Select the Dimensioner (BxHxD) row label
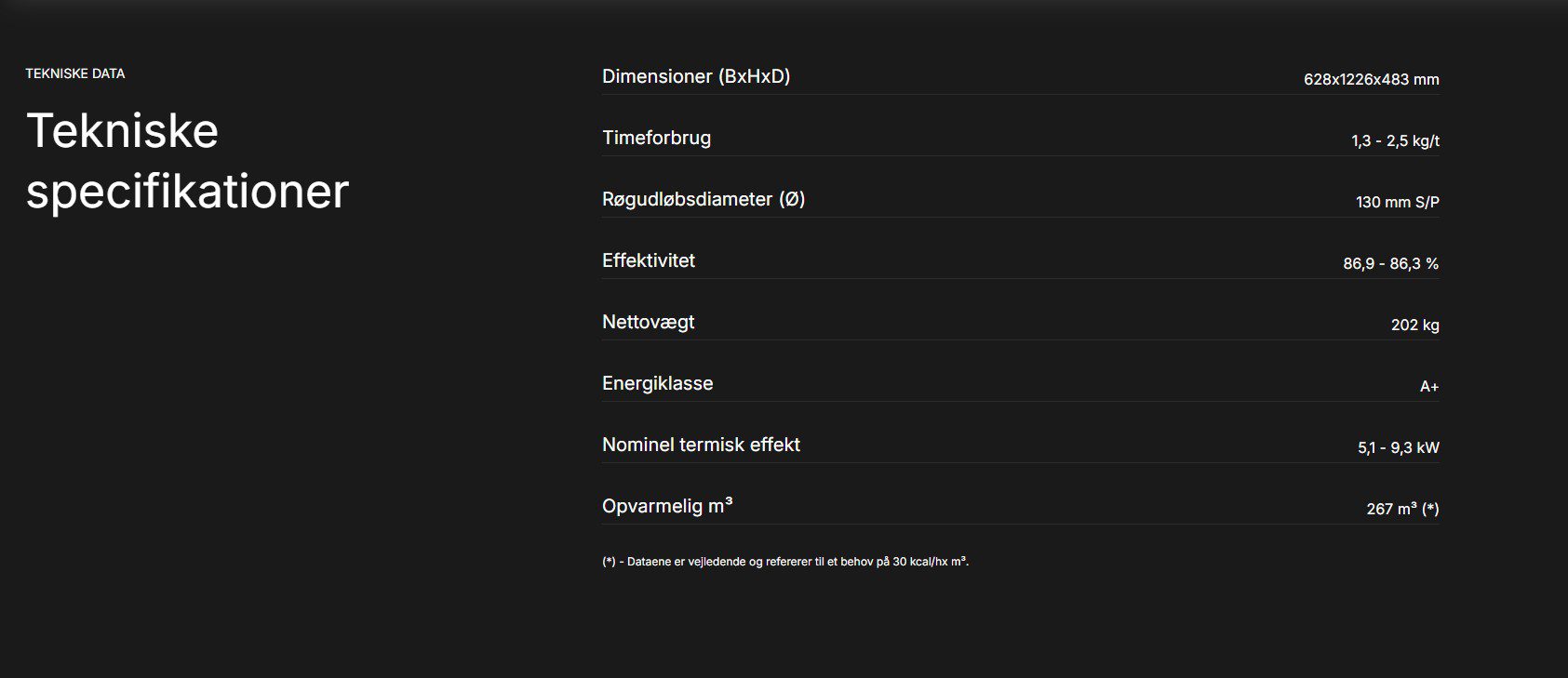The height and width of the screenshot is (678, 1568). (x=695, y=76)
